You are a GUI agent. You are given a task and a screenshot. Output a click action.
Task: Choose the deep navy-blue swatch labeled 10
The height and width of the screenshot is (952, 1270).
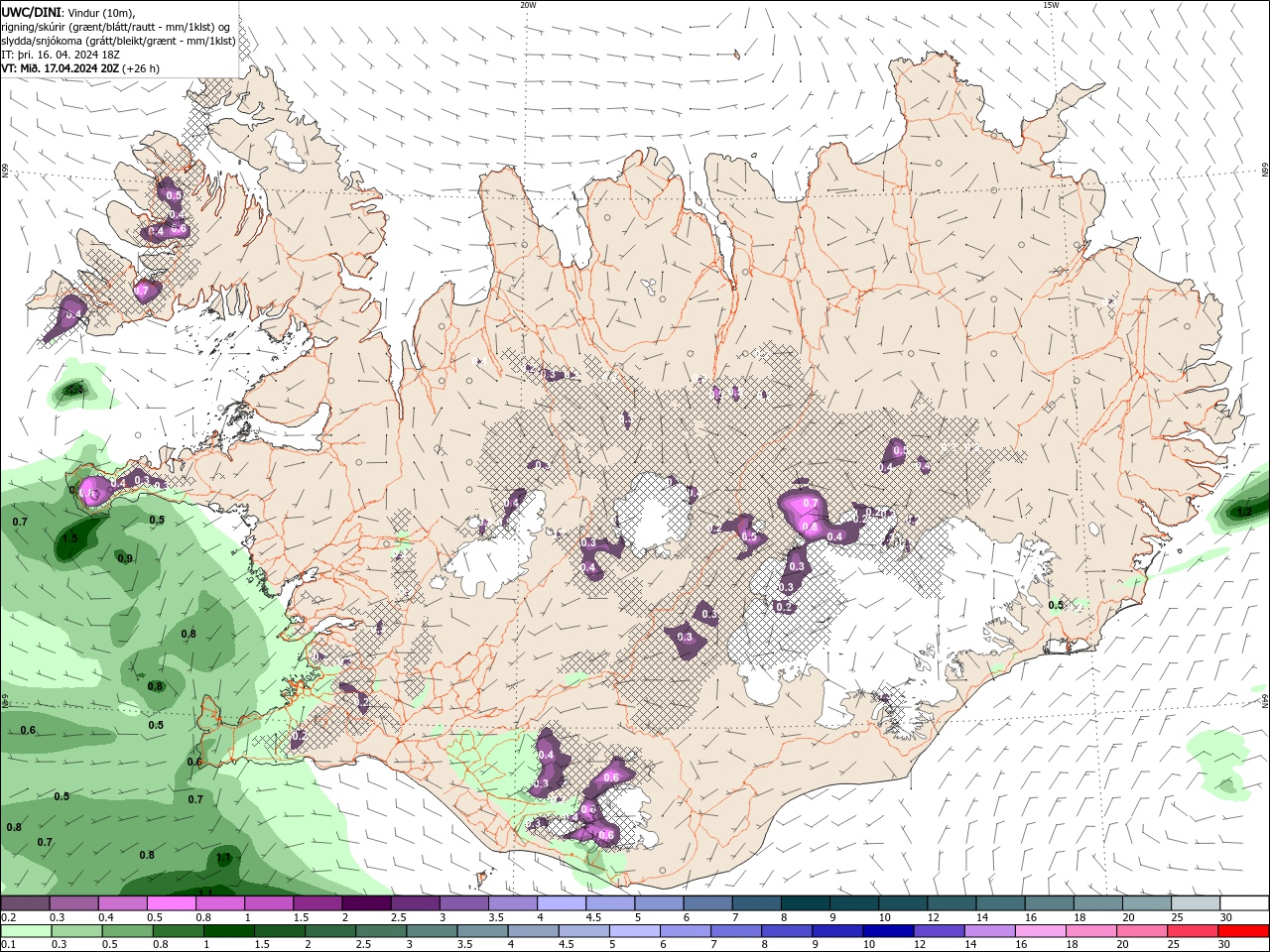pos(887,931)
